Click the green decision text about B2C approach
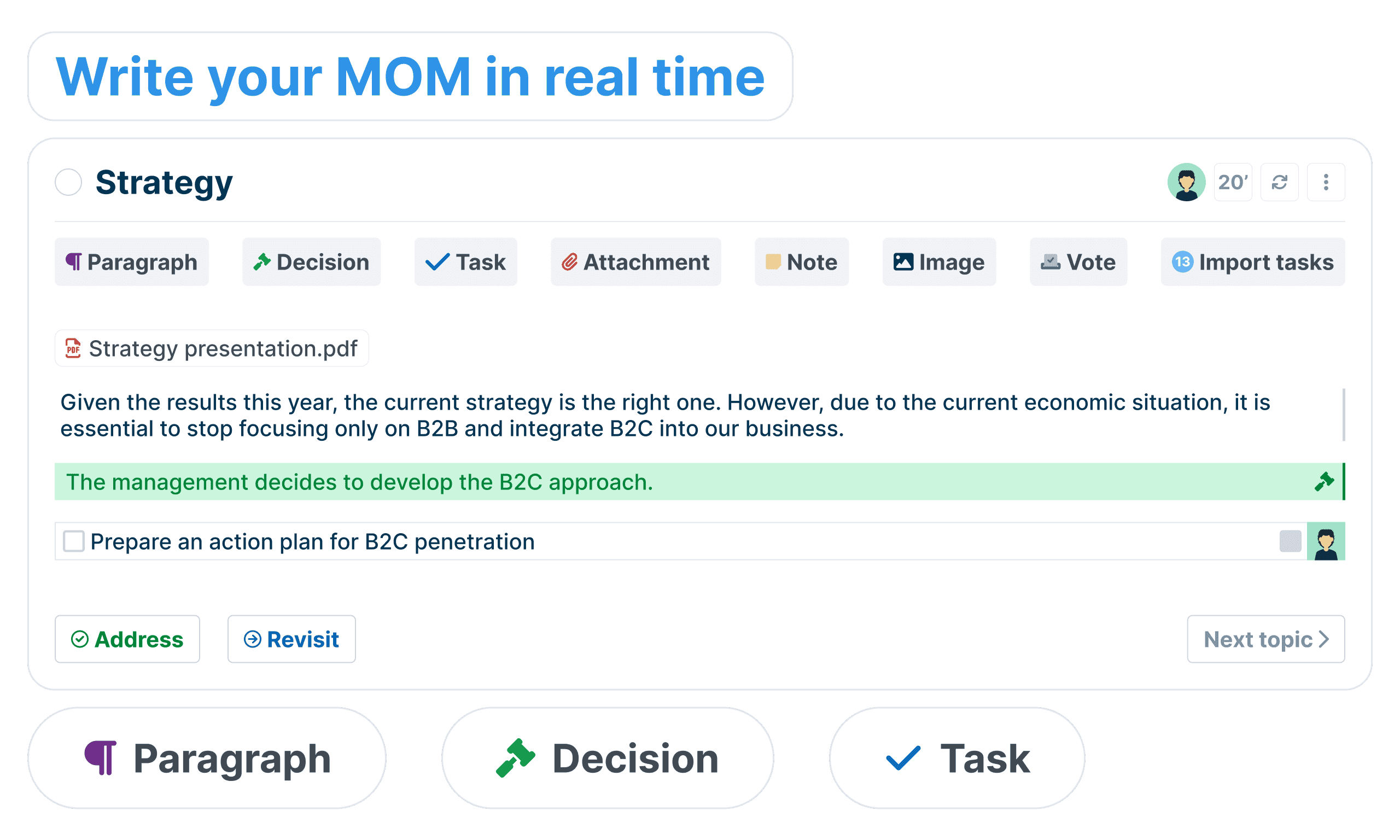 point(359,482)
